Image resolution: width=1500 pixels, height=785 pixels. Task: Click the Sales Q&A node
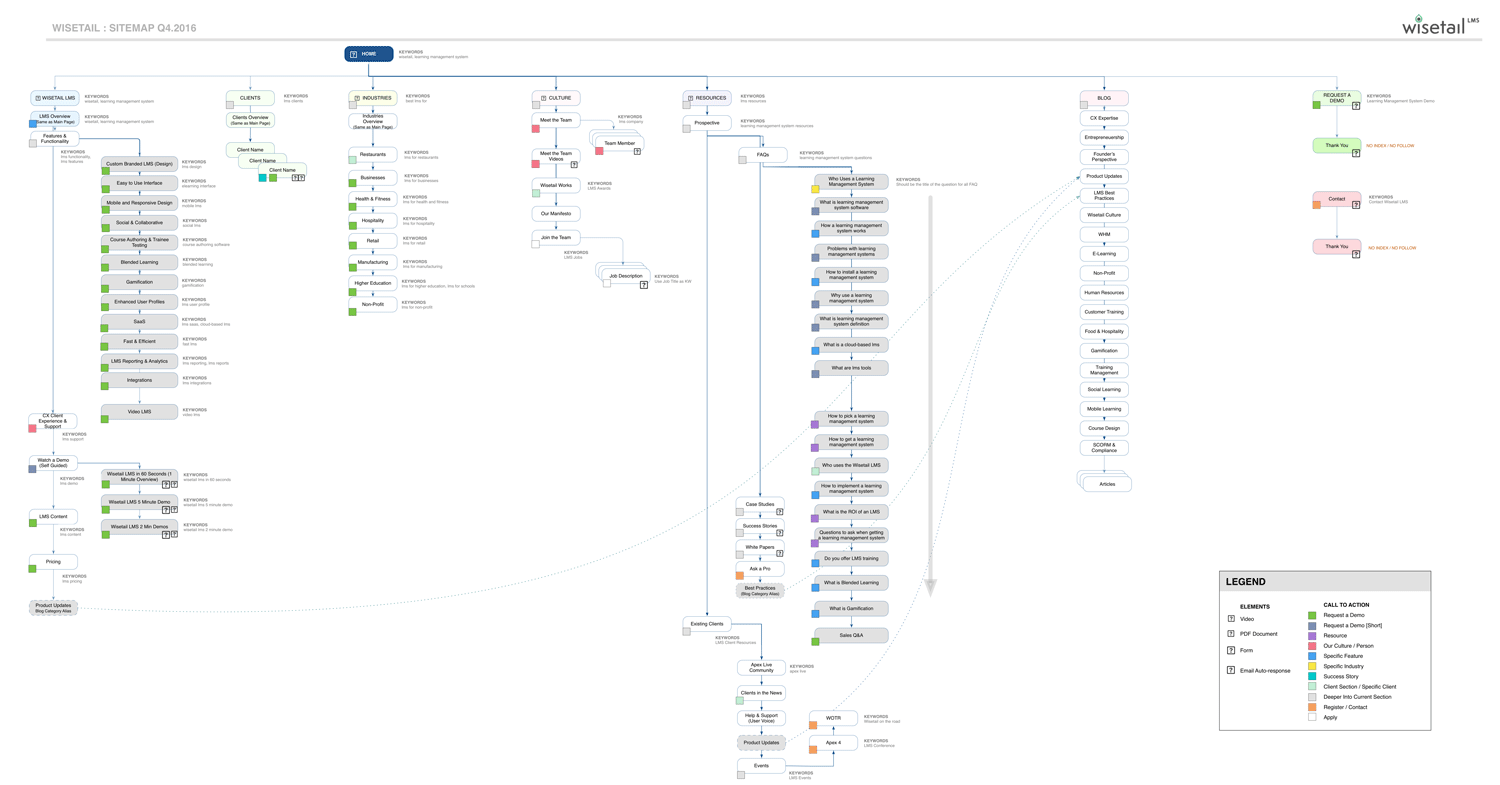tap(850, 635)
